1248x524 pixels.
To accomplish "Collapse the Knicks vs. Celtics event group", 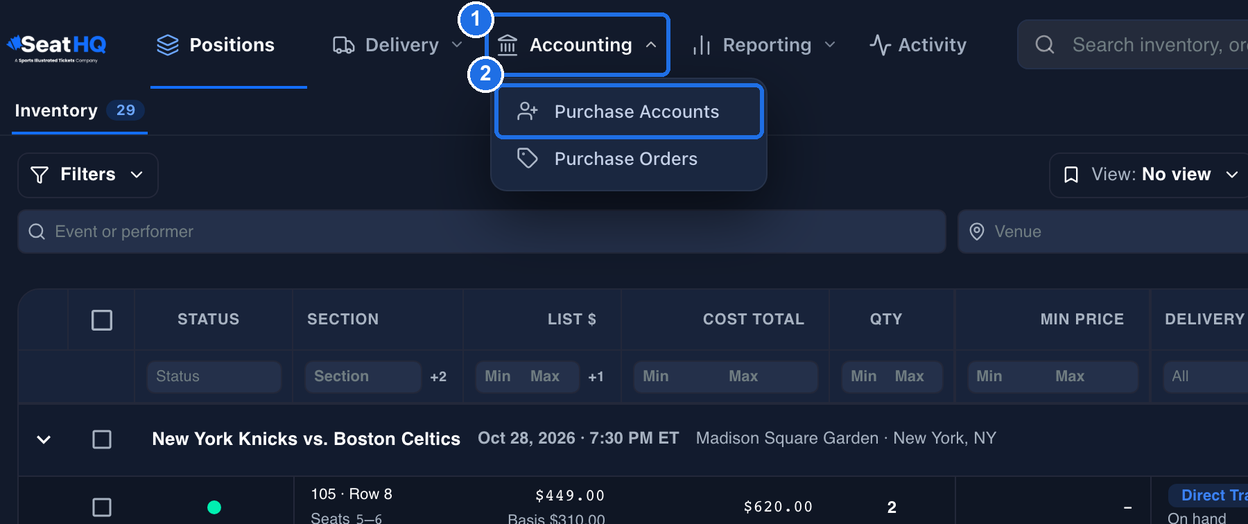I will point(44,439).
